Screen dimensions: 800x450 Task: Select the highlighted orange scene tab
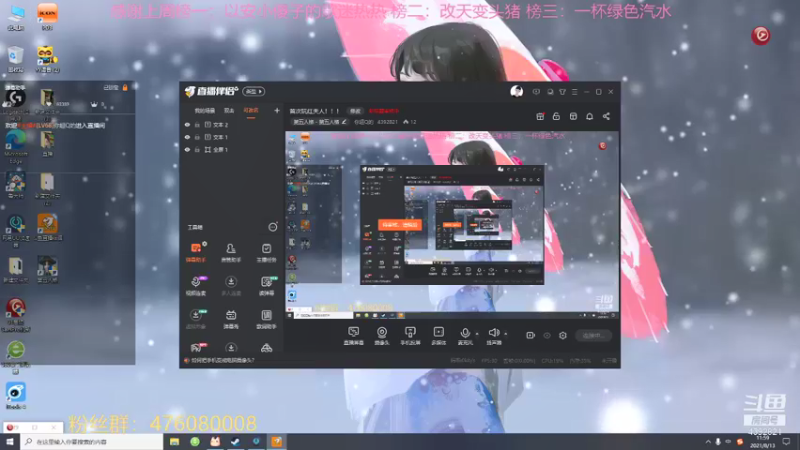pyautogui.click(x=251, y=111)
